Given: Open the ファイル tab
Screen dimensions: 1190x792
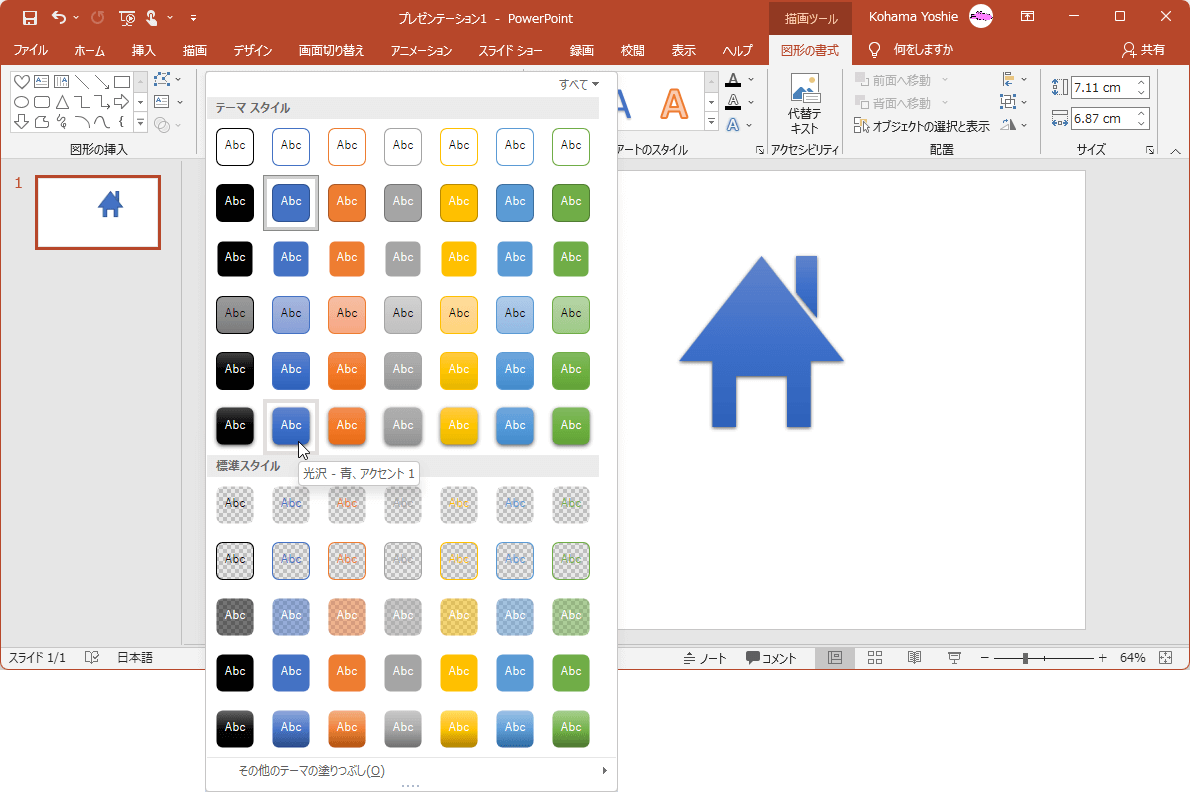Looking at the screenshot, I should (x=30, y=50).
